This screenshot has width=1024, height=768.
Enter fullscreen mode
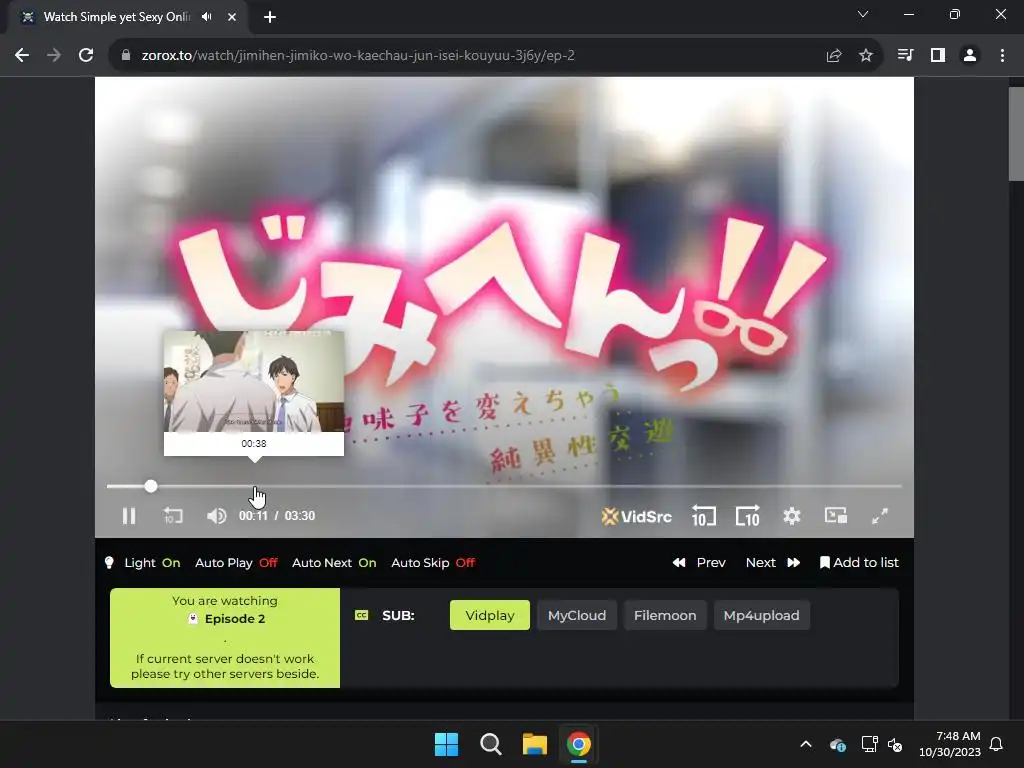click(x=880, y=516)
